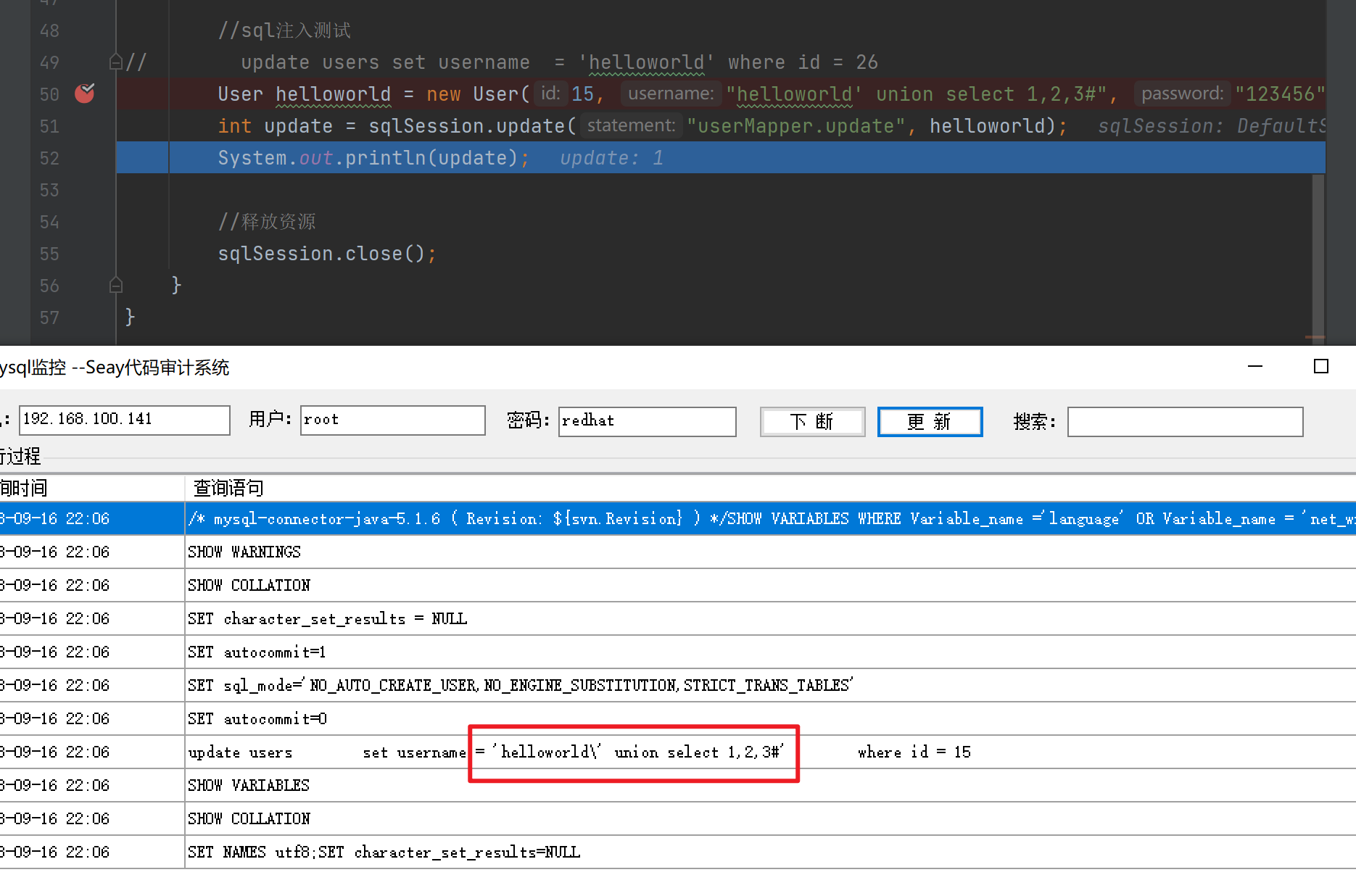The image size is (1356, 896).
Task: Click the 更新 button
Action: (930, 421)
